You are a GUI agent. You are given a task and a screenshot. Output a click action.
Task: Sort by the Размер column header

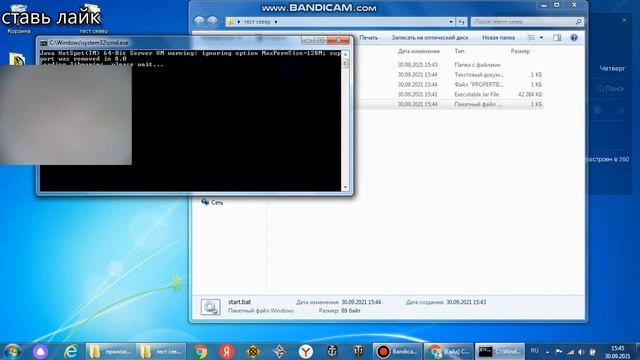click(520, 51)
